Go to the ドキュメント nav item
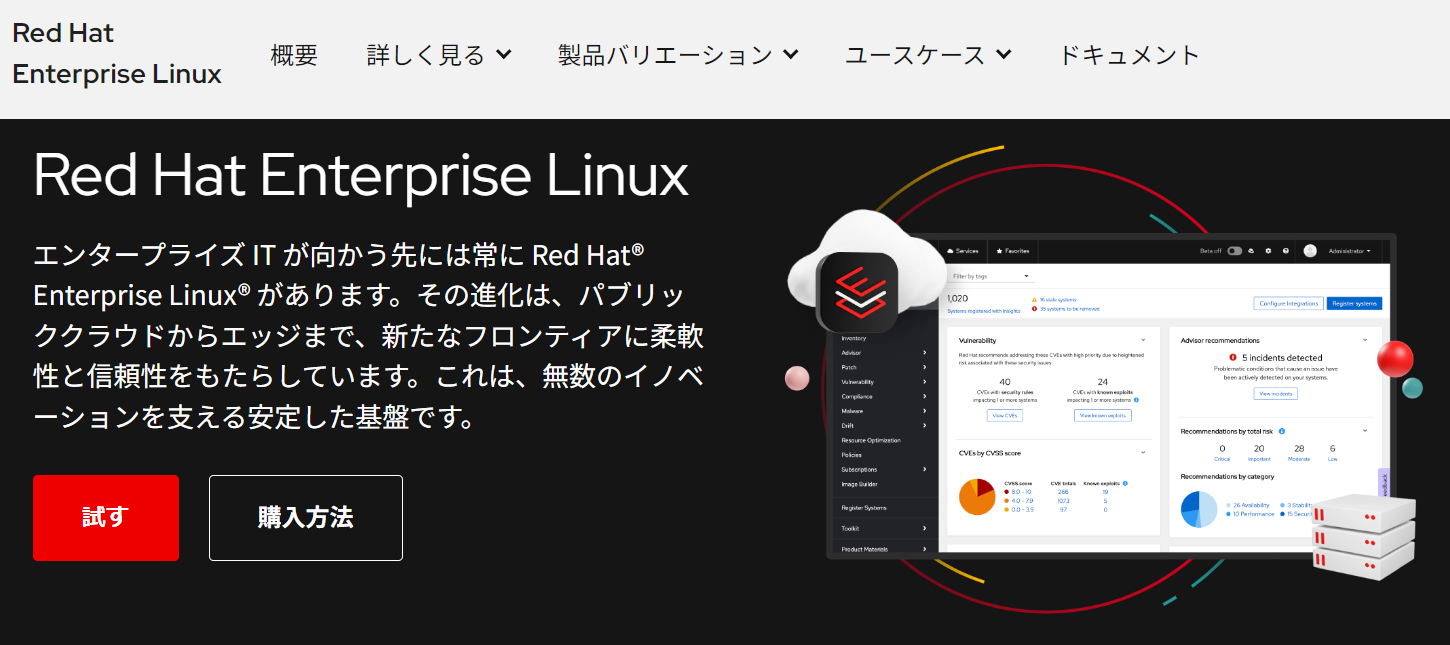 tap(1129, 55)
